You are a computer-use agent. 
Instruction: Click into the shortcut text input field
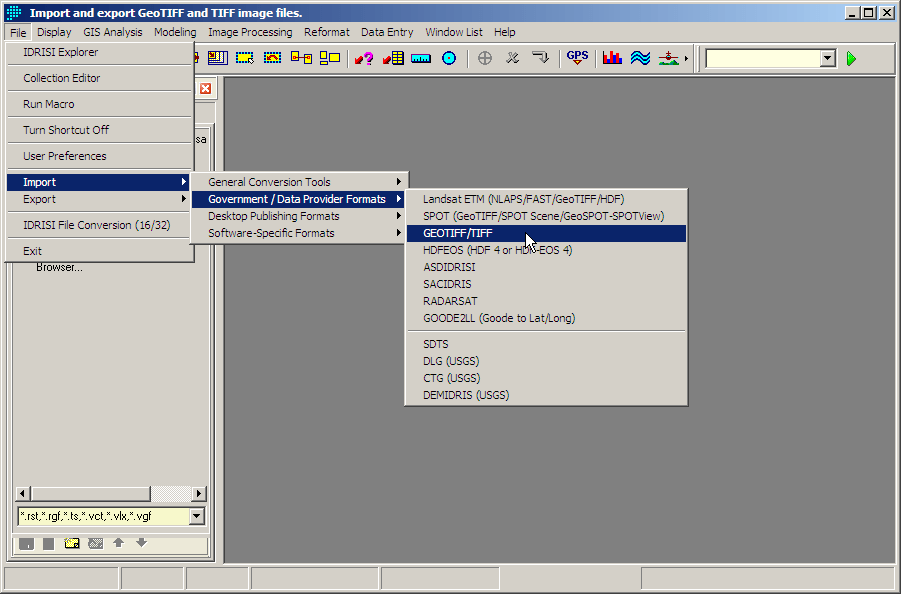tap(763, 58)
